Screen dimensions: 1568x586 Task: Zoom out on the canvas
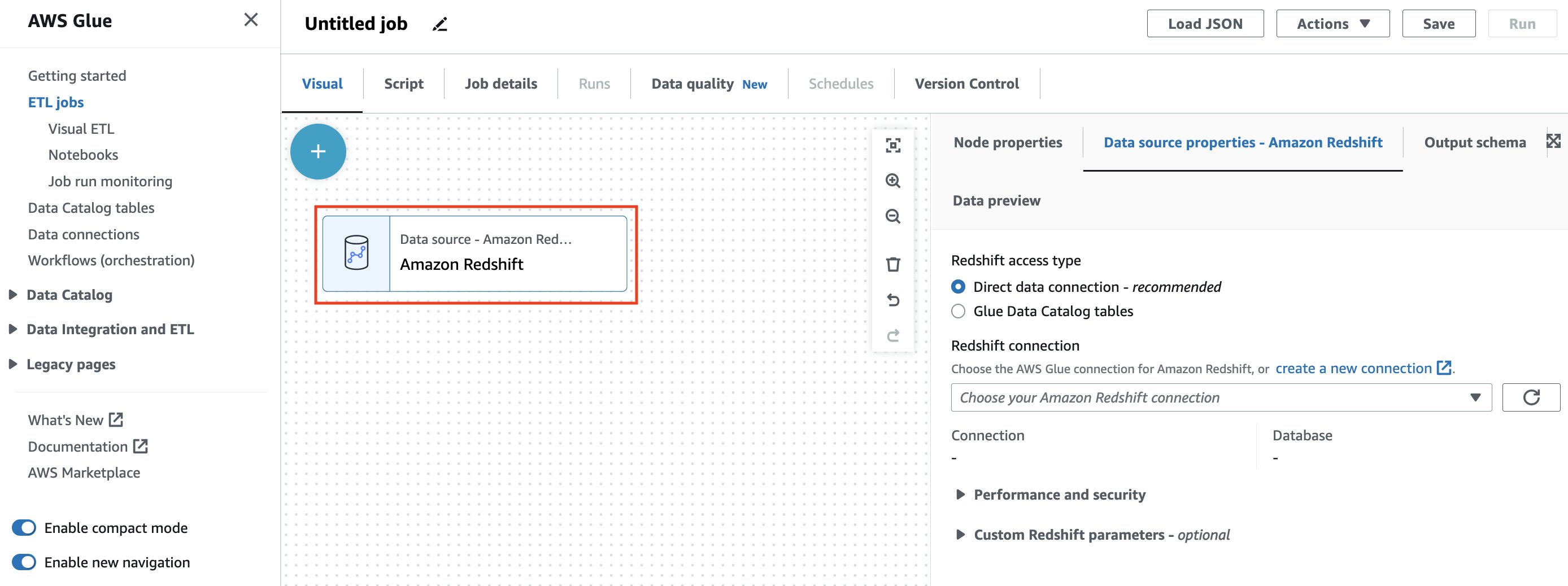coord(893,217)
